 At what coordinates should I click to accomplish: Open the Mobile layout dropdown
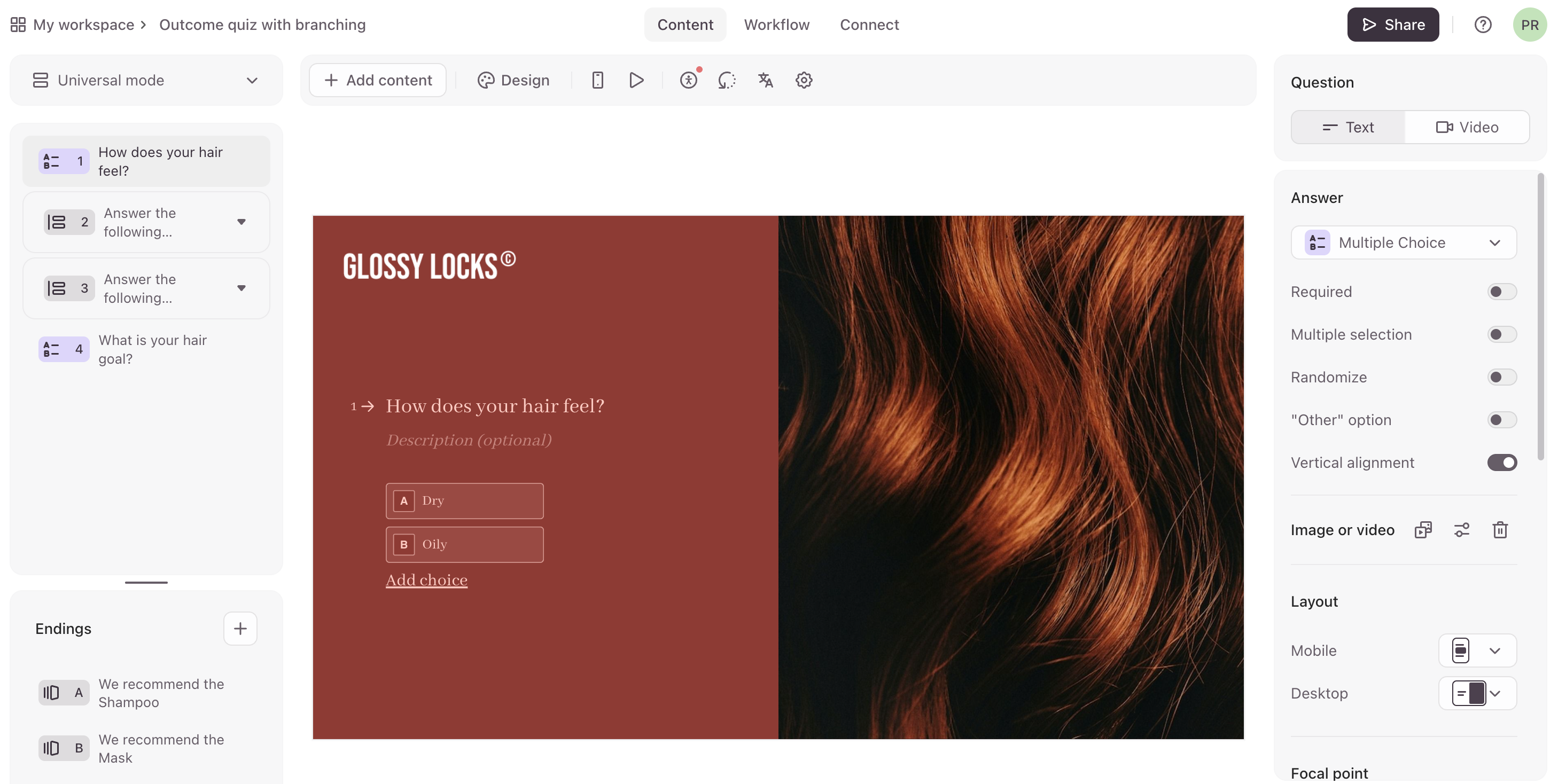[1477, 651]
